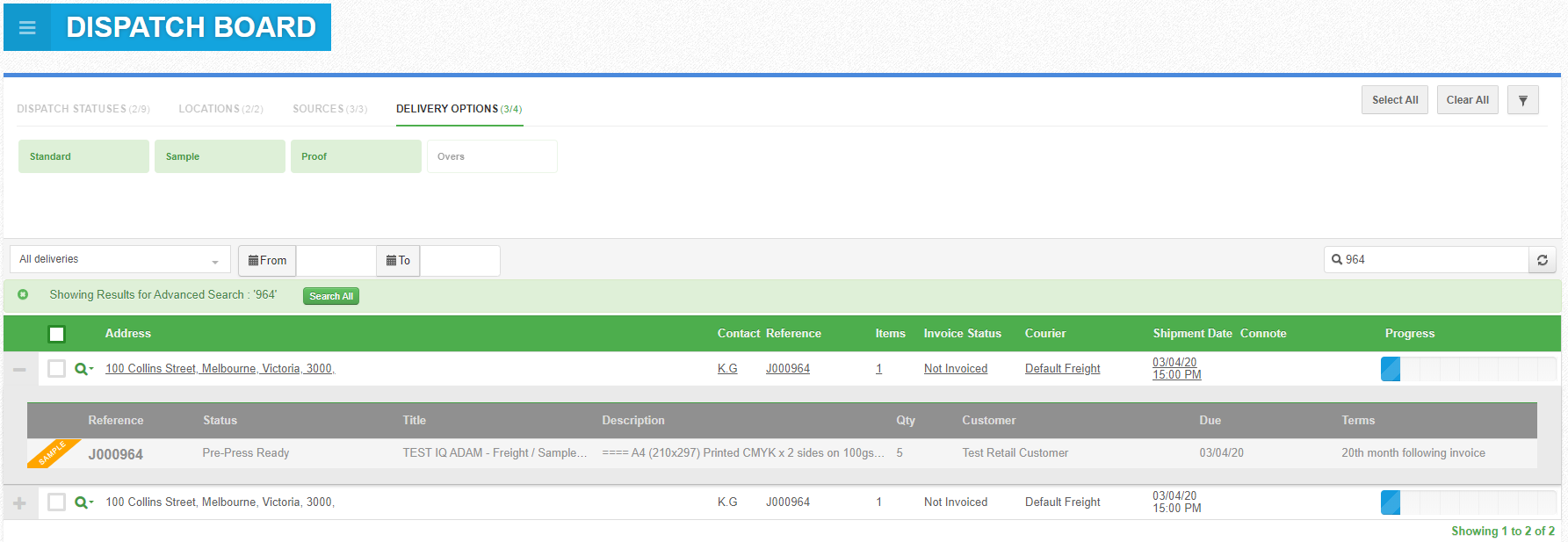Expand the second delivery row with plus icon
This screenshot has height=542, width=1568.
point(19,503)
